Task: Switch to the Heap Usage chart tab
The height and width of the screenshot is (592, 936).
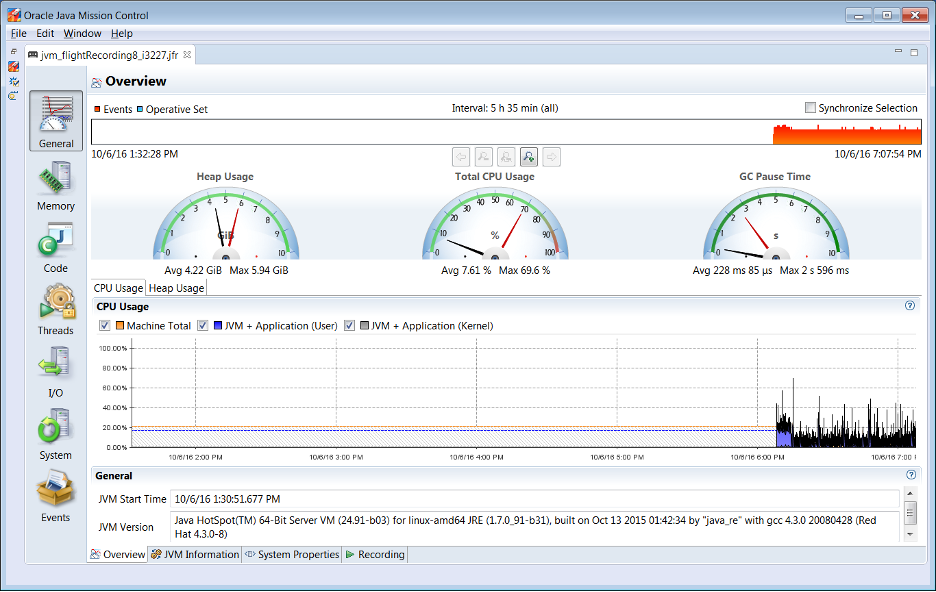Action: tap(177, 288)
